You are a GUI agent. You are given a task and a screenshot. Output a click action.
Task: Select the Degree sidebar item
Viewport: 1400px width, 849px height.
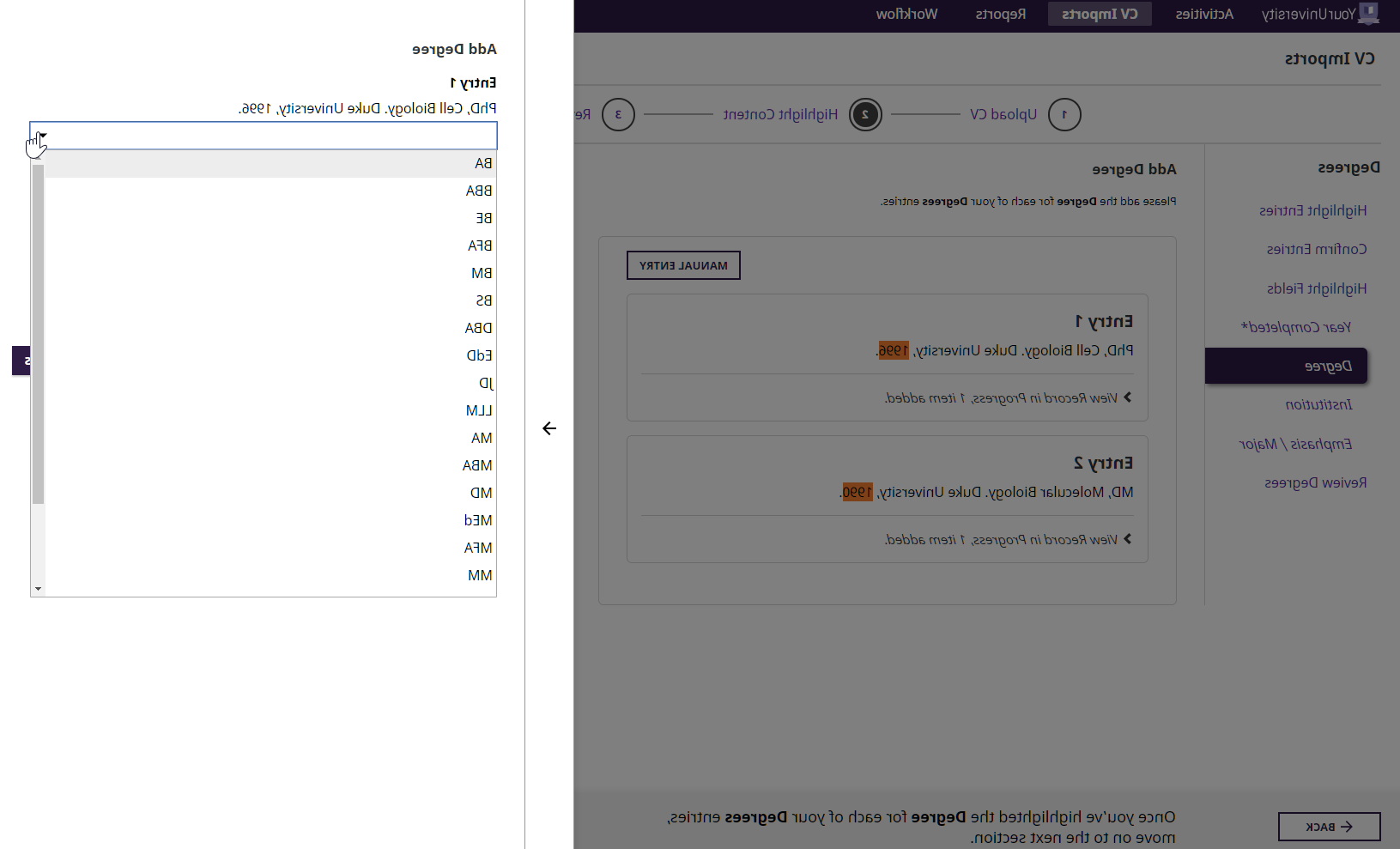(x=1286, y=366)
